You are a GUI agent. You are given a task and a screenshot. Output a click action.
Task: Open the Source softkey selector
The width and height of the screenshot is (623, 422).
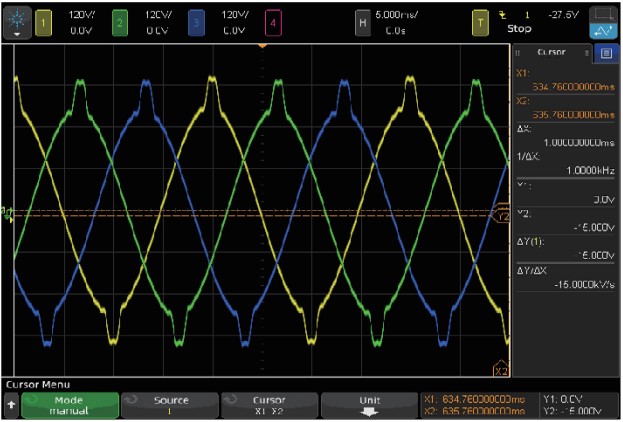[x=169, y=404]
